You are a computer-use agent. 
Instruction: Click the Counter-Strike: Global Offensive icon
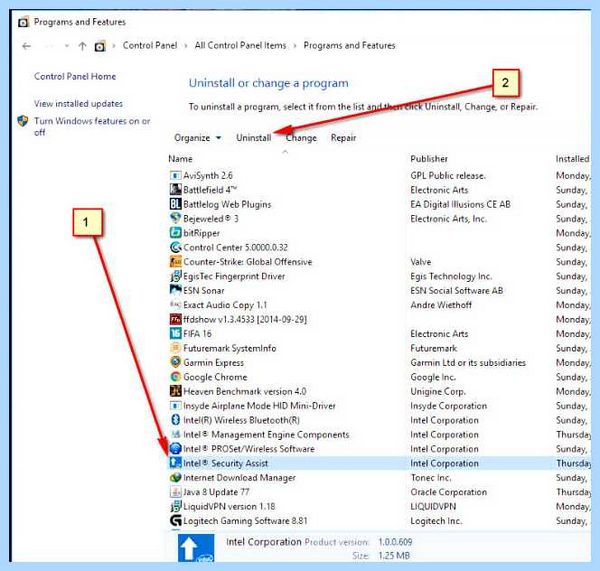point(175,262)
